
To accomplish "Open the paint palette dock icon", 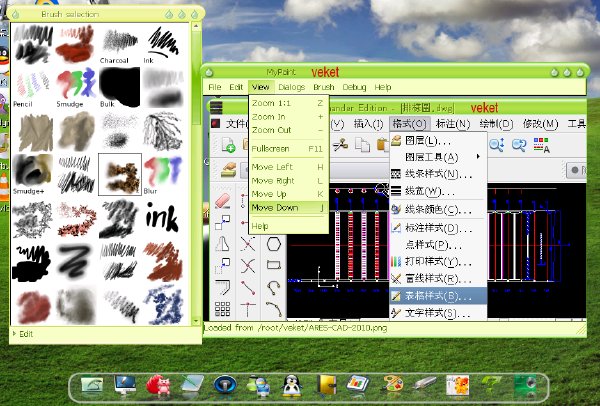I will tap(393, 384).
